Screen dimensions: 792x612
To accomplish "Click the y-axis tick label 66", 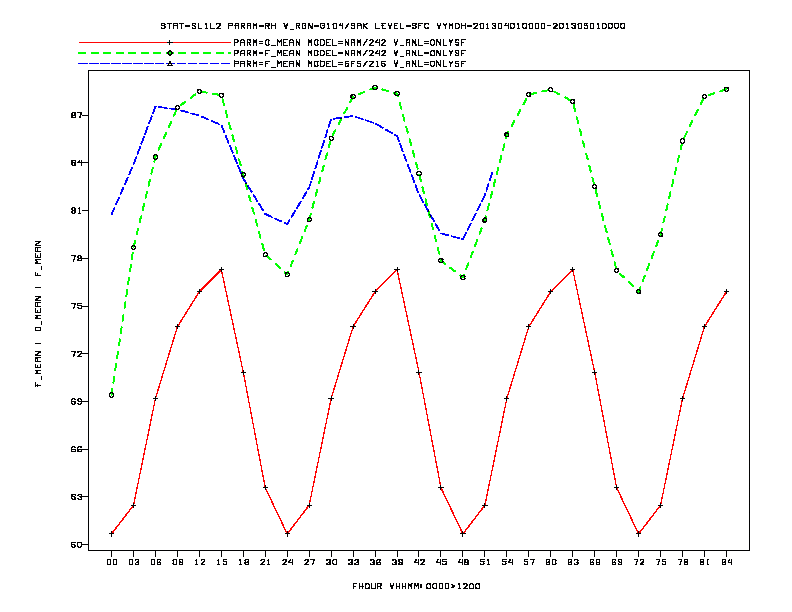I will (x=76, y=449).
